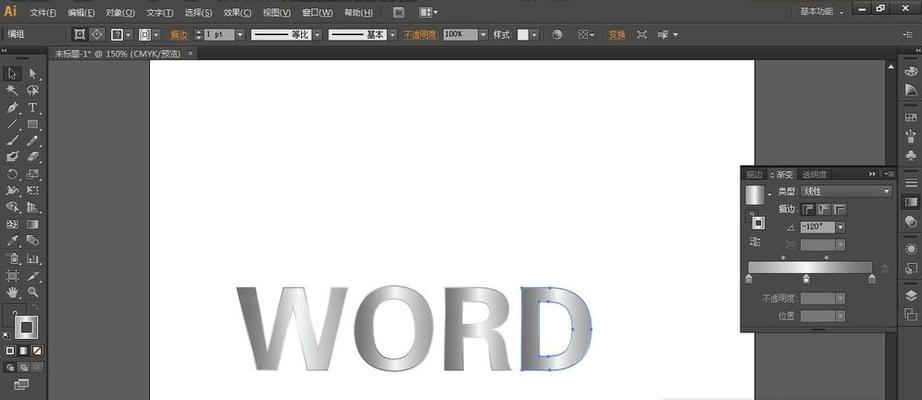Select the Column Graph tool
The image size is (922, 400).
point(33,258)
